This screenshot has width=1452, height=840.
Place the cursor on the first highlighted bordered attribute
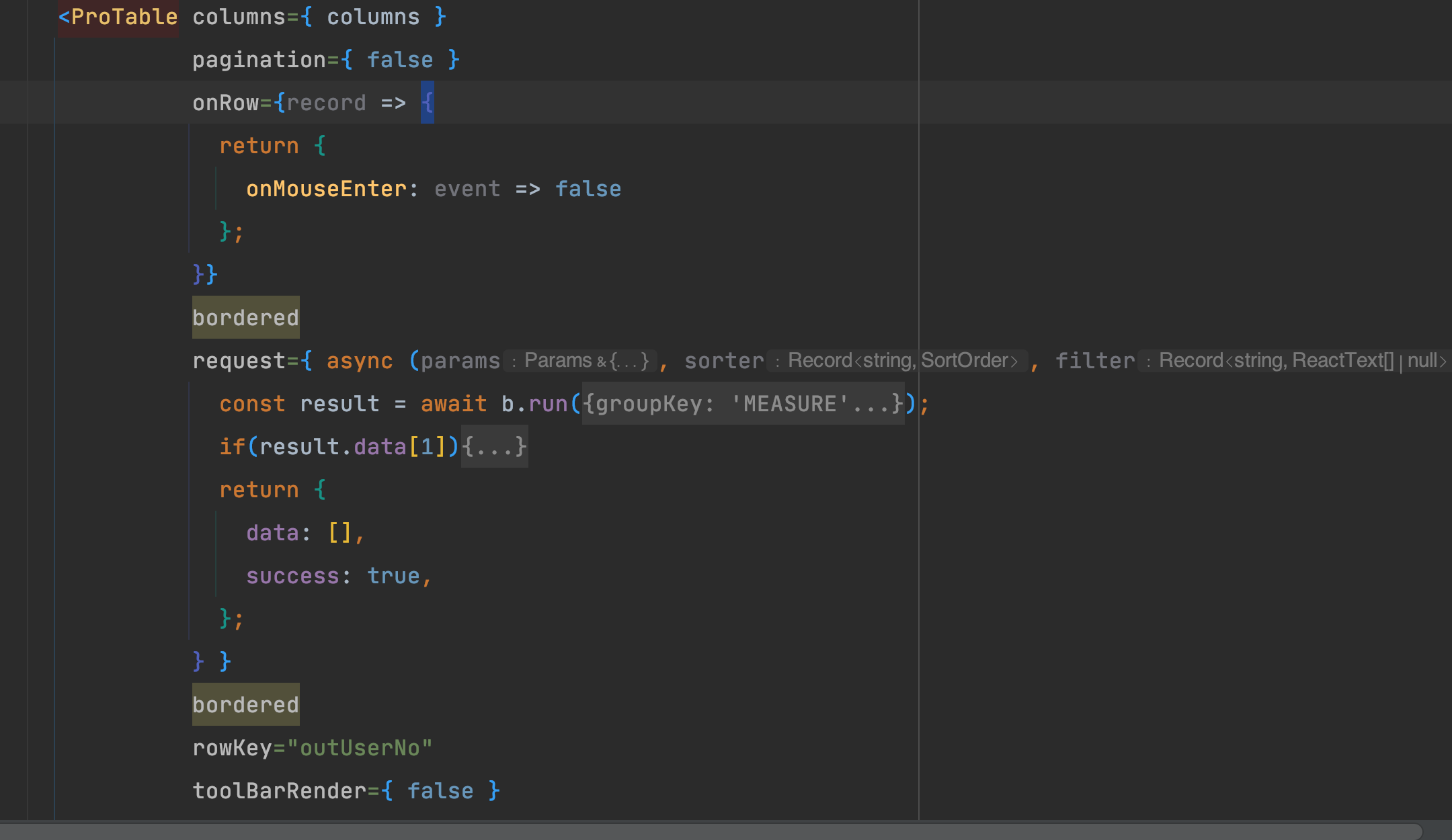pos(245,318)
